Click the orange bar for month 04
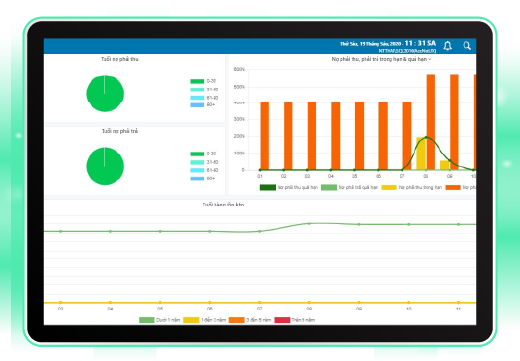 point(335,136)
